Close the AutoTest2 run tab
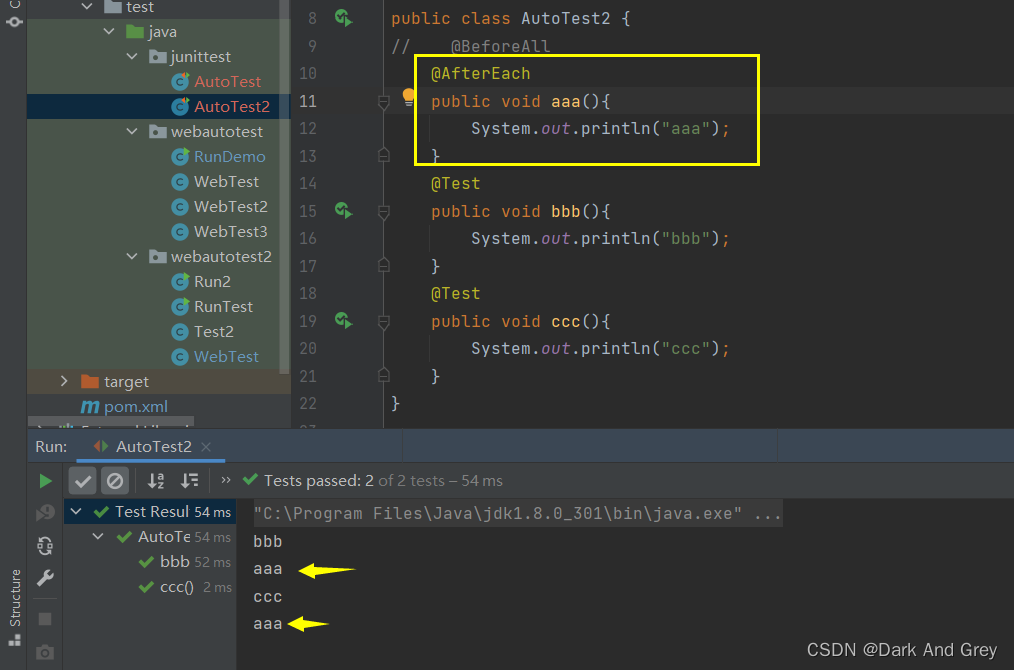The image size is (1014, 670). point(206,447)
